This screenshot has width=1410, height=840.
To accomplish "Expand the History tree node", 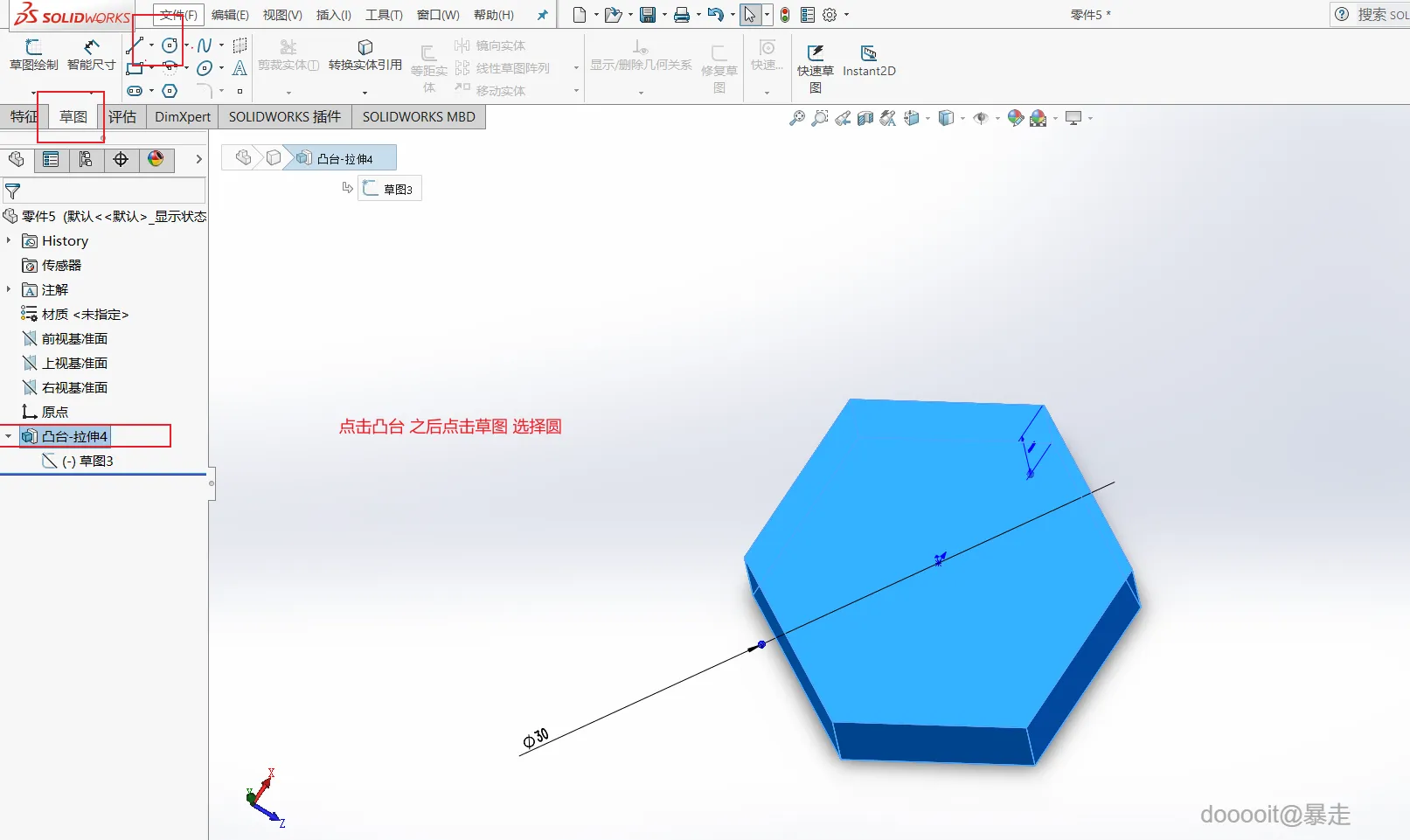I will click(x=9, y=240).
